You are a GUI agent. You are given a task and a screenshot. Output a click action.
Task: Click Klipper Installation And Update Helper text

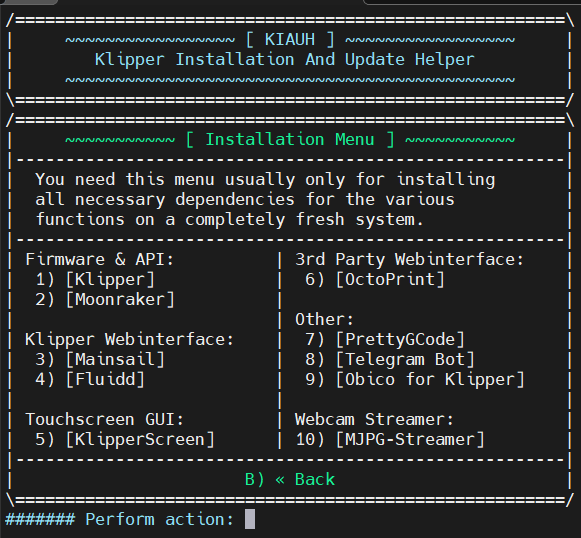tap(285, 60)
